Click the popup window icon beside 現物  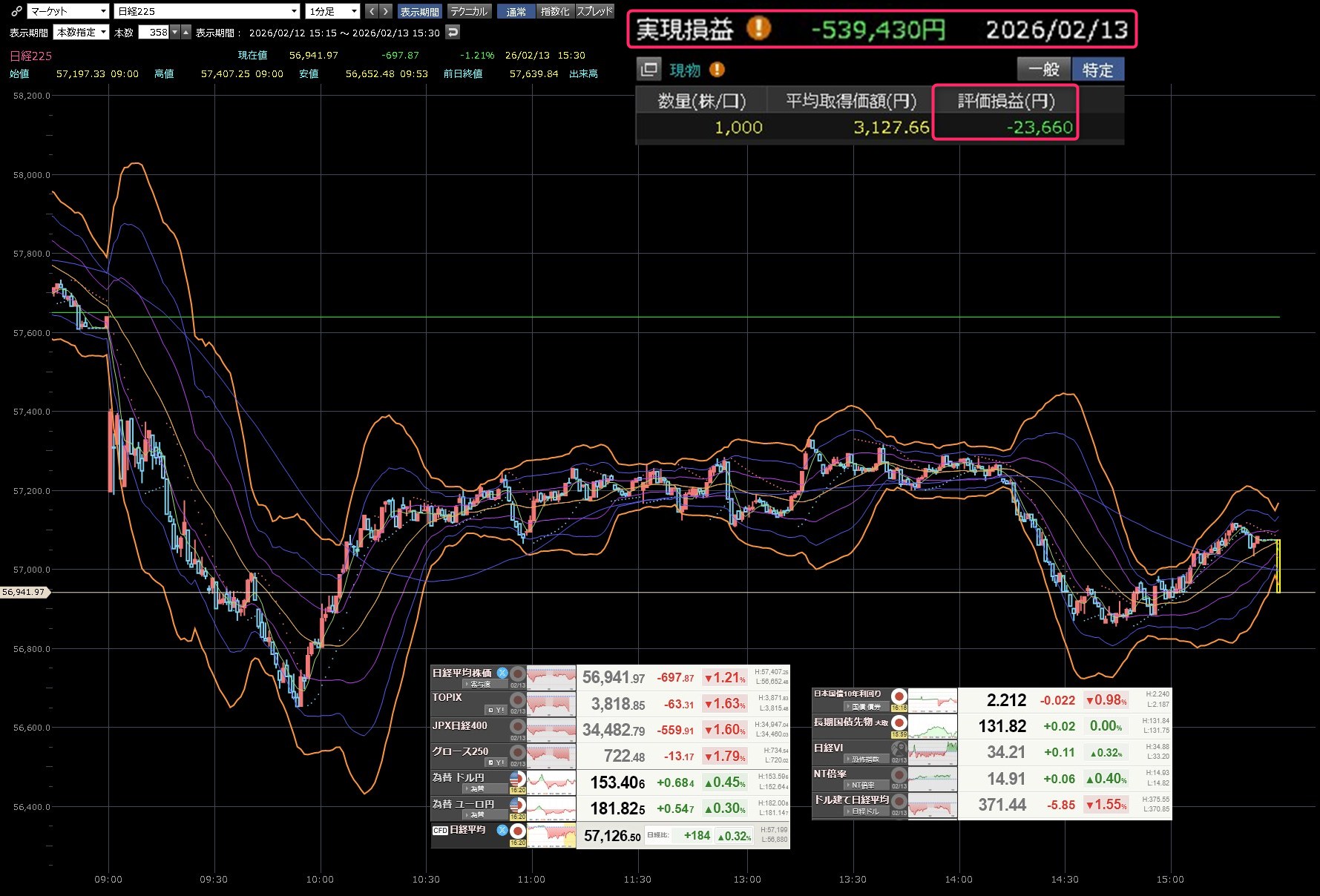tap(648, 70)
